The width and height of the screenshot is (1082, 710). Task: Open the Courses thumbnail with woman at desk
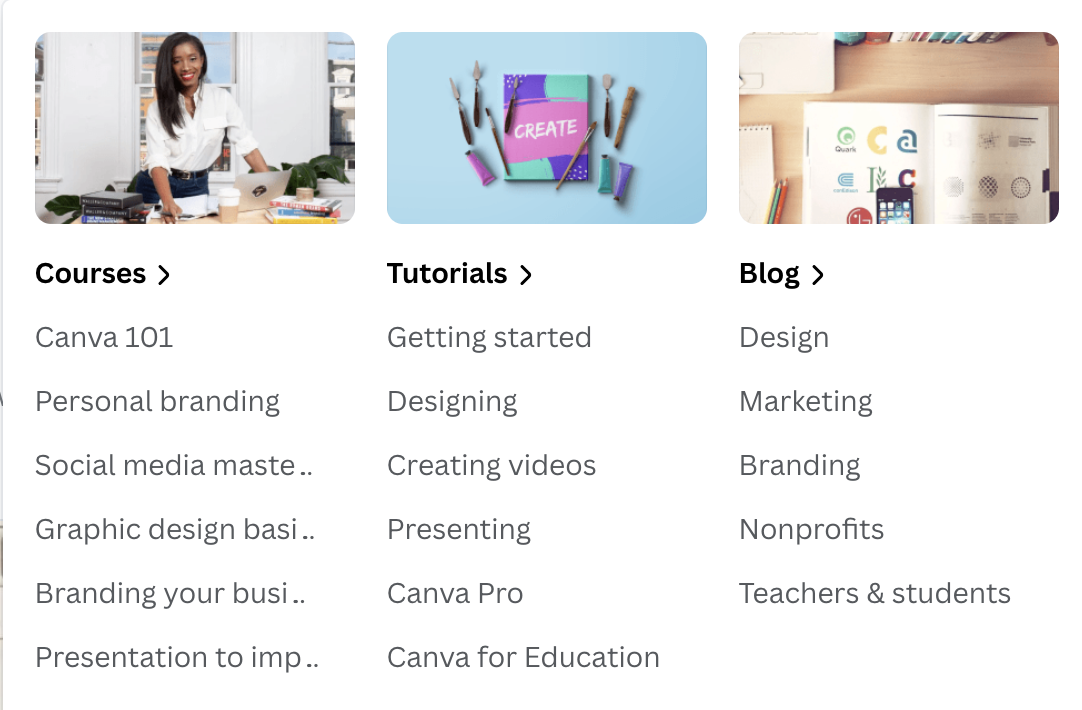tap(195, 128)
